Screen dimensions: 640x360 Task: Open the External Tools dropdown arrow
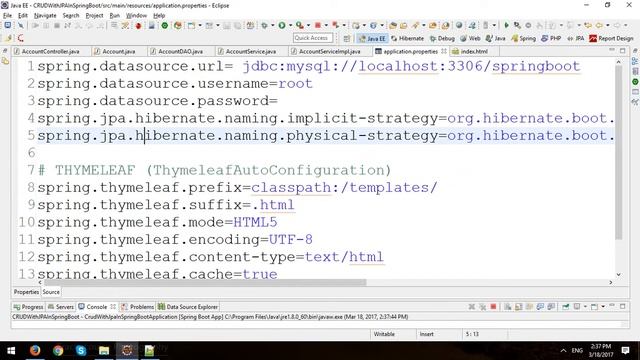(x=308, y=25)
